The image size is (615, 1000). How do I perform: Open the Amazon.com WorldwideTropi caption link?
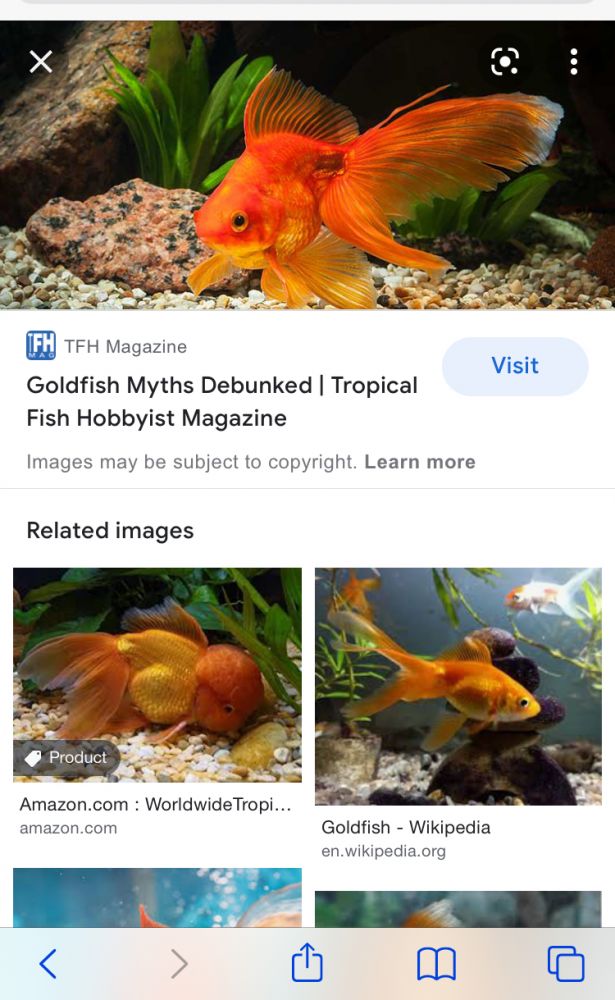click(155, 804)
